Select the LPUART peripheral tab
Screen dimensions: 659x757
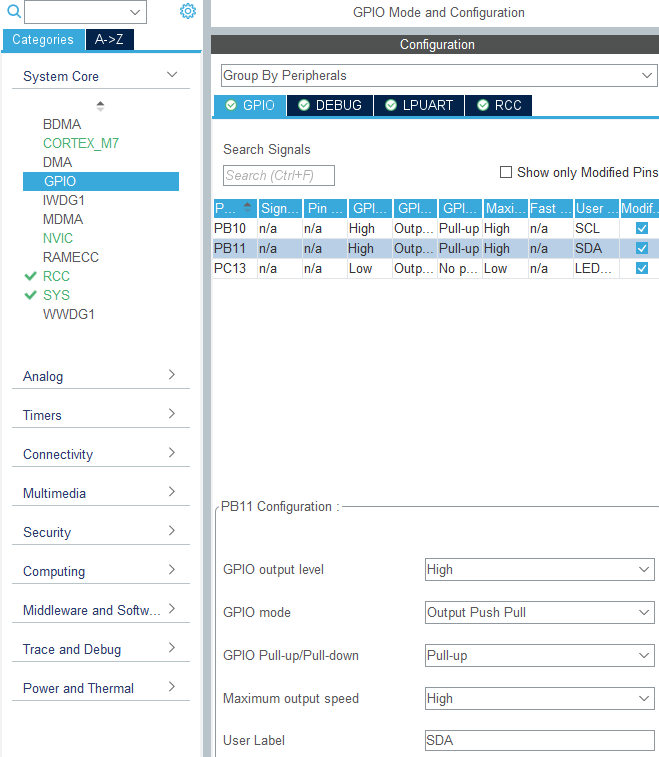[x=419, y=105]
